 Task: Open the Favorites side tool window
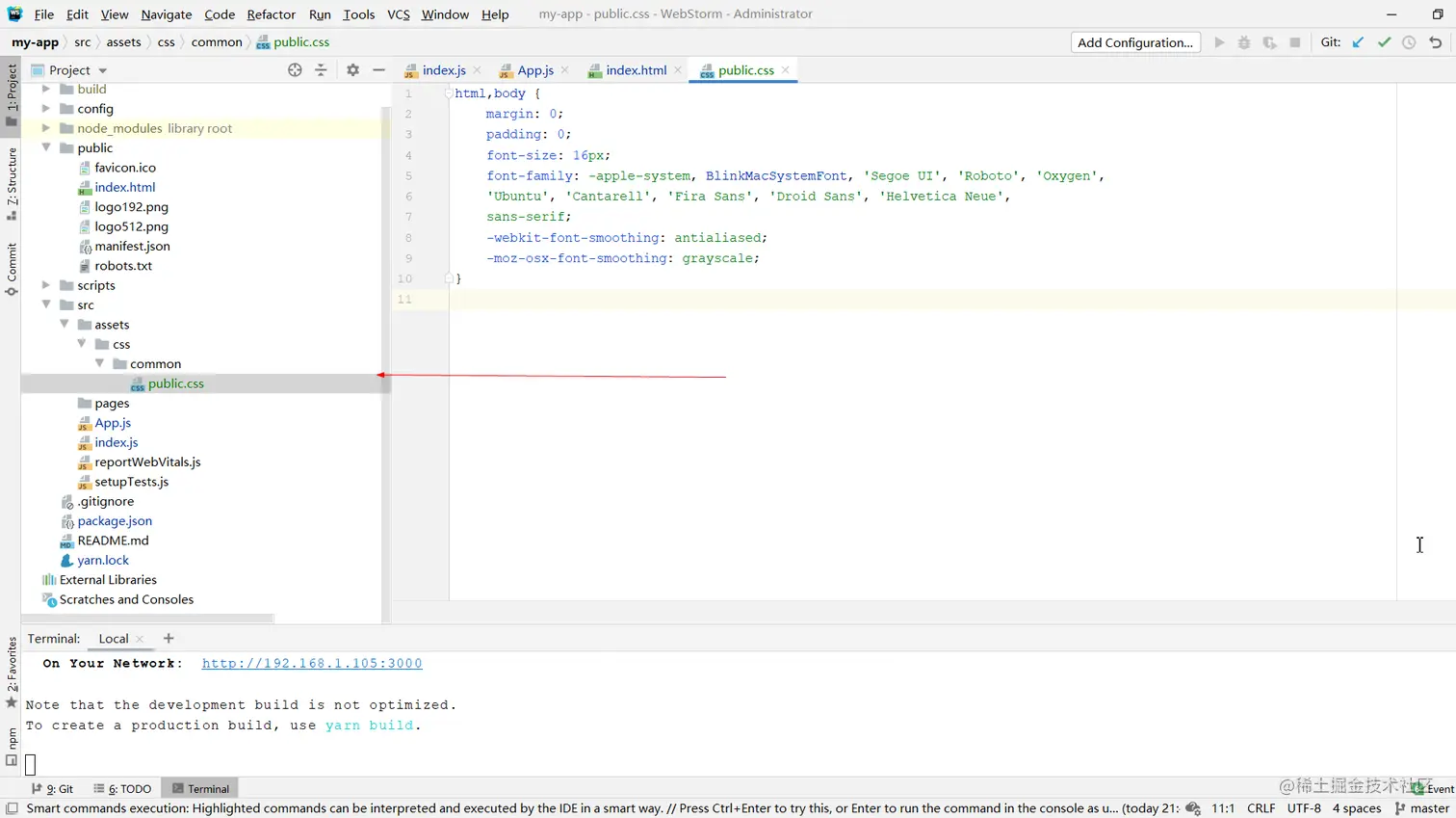(x=12, y=672)
